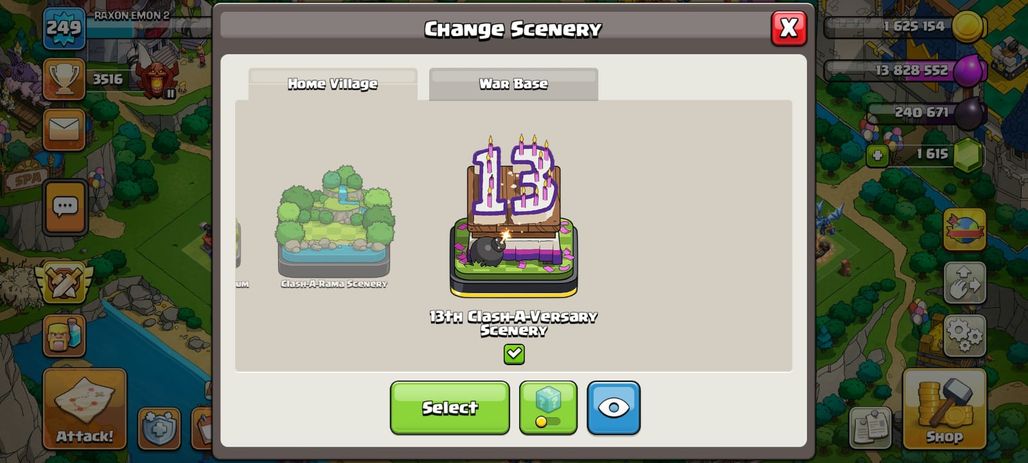The height and width of the screenshot is (463, 1028).
Task: Open the mail inbox icon
Action: (64, 129)
